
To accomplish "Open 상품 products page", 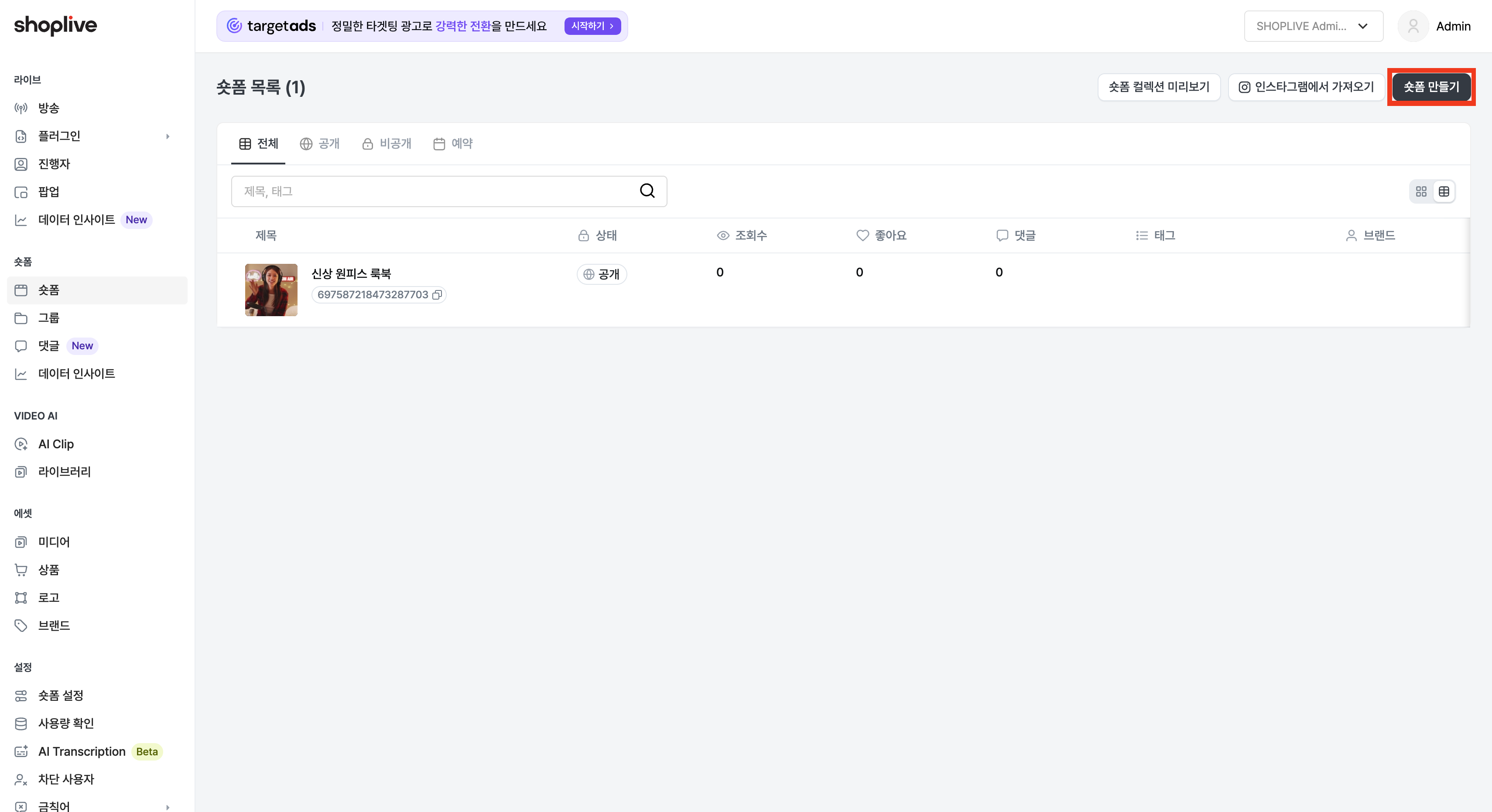I will [97, 570].
